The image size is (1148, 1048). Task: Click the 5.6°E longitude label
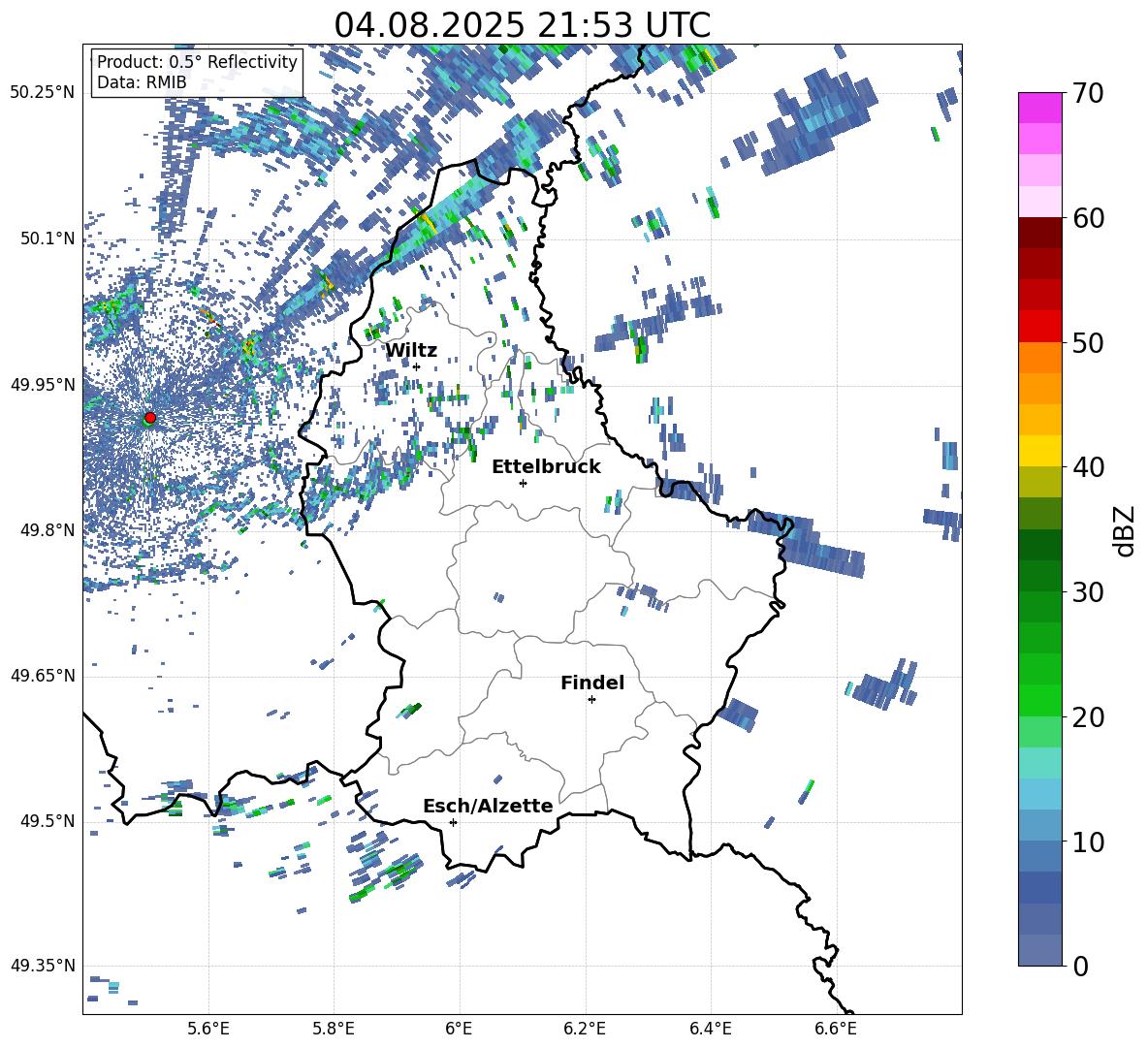coord(208,1029)
